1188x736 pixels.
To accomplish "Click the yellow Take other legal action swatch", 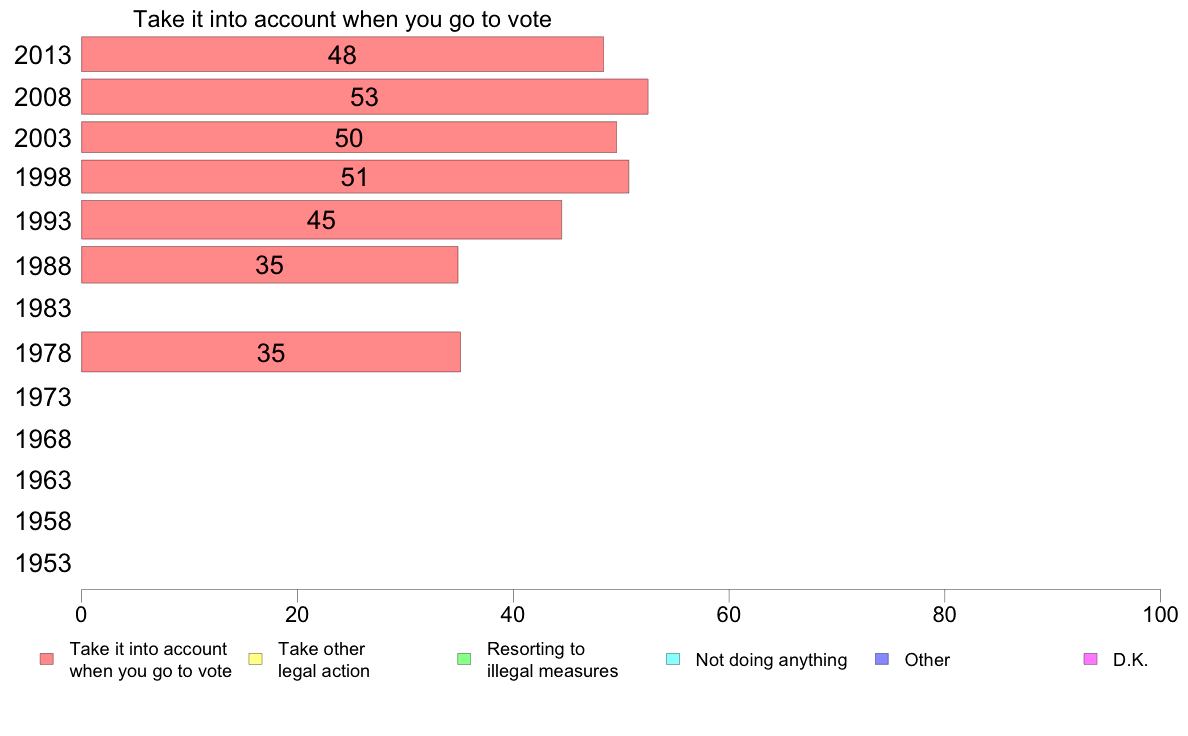I will [255, 659].
